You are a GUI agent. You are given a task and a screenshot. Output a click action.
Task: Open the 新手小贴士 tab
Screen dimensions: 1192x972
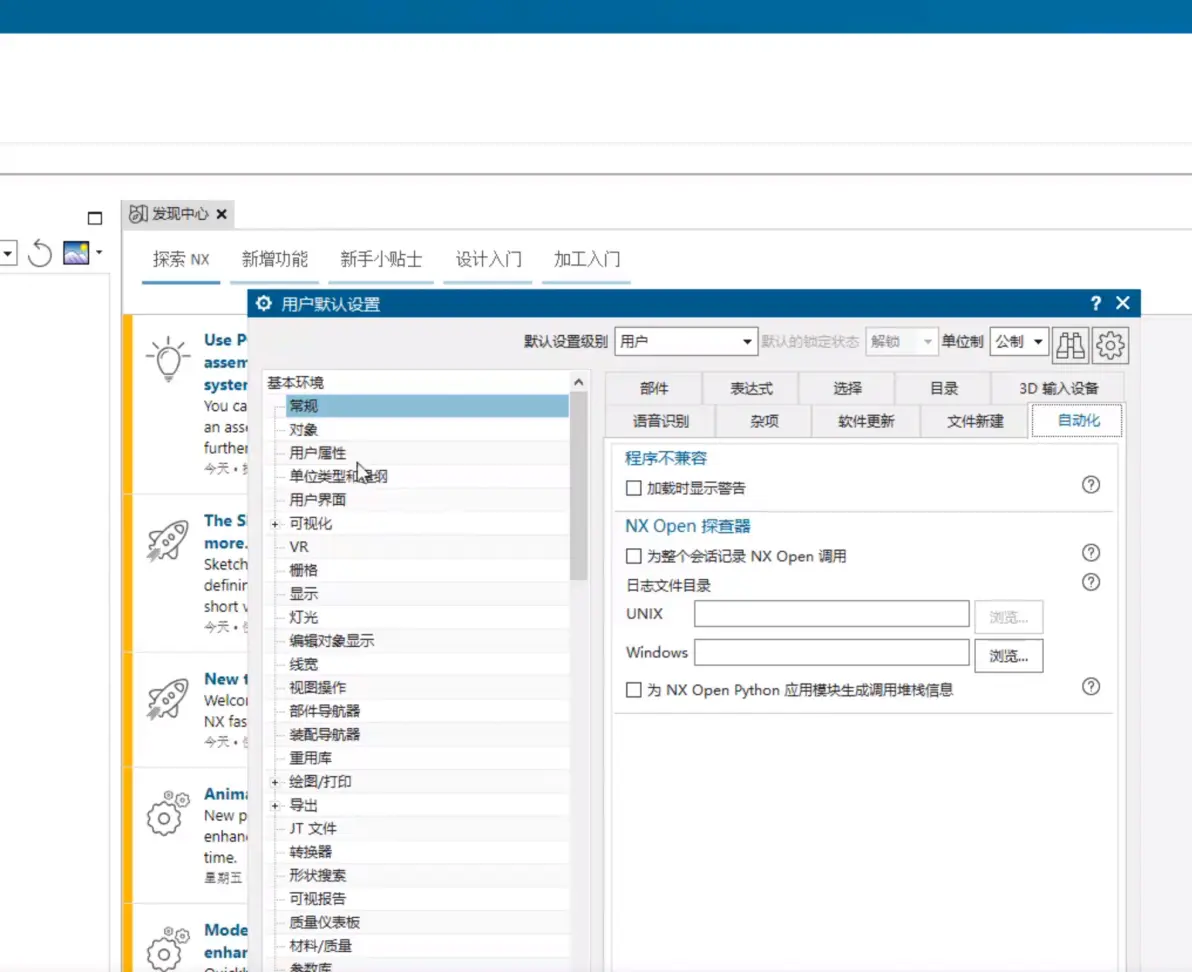381,260
